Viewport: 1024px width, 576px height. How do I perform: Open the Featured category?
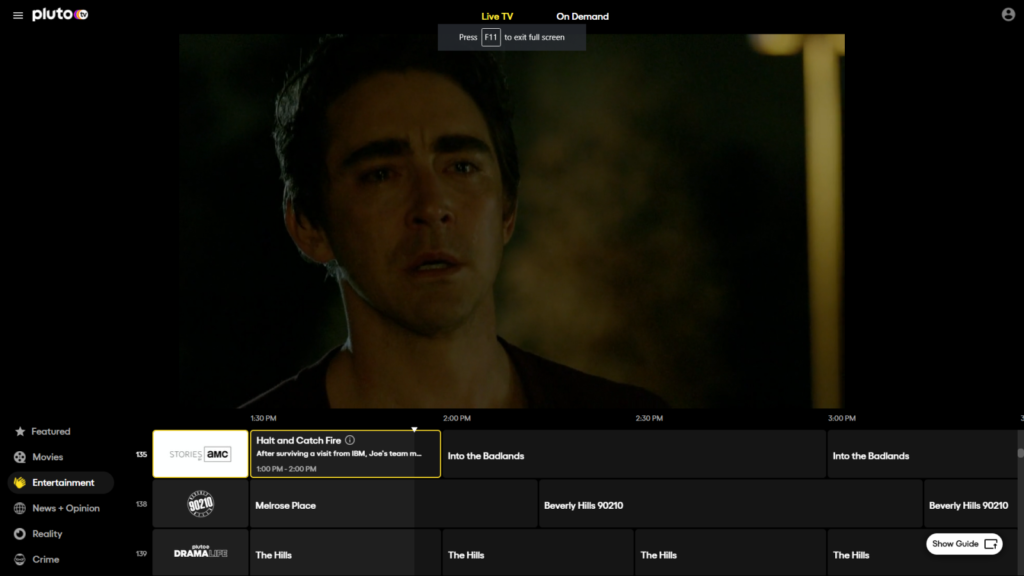click(x=51, y=432)
